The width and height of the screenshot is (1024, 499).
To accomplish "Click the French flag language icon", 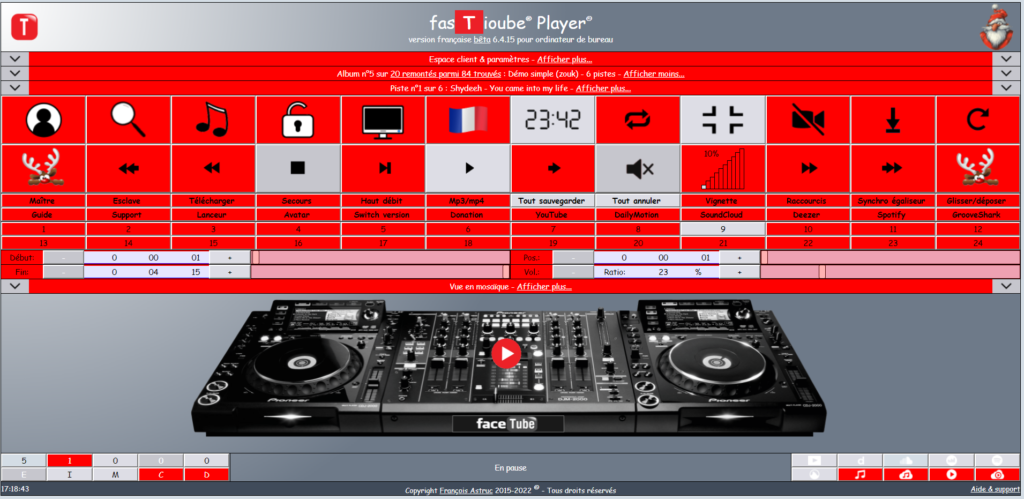I will coord(468,120).
